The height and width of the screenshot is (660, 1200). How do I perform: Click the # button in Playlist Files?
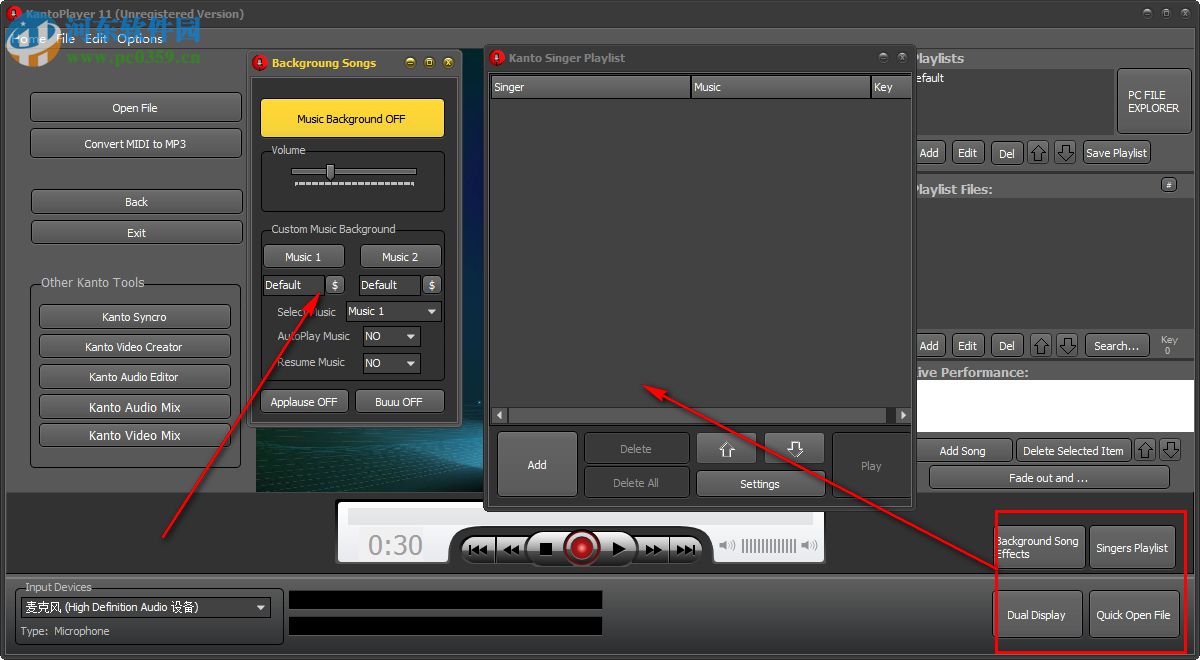(x=1168, y=185)
